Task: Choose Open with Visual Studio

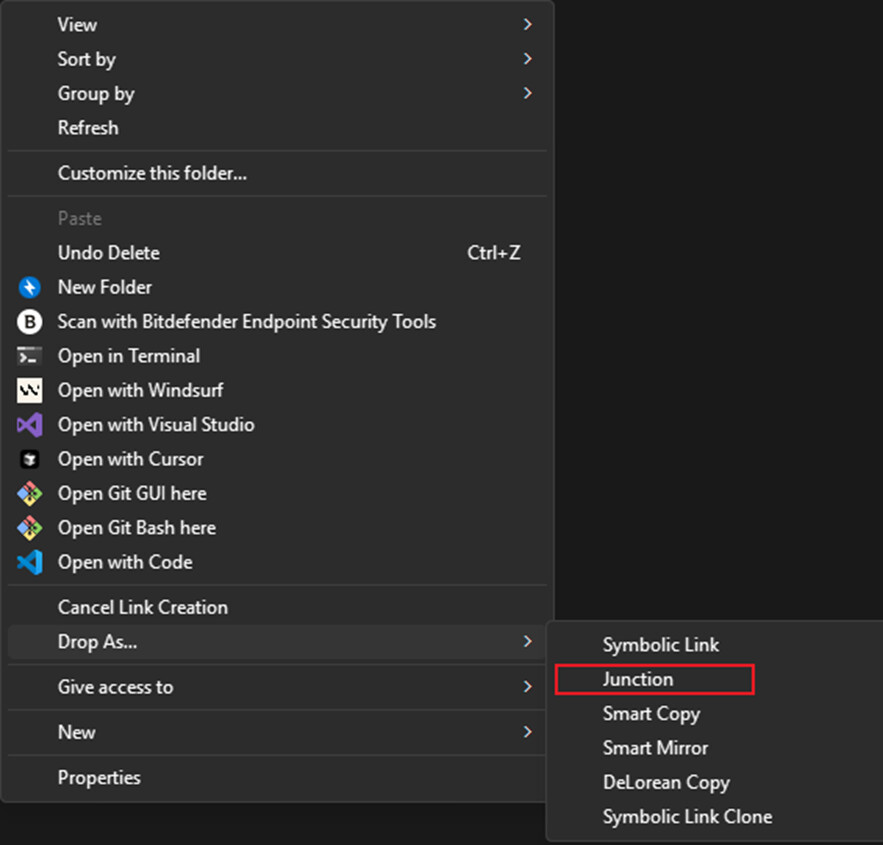Action: coord(277,425)
